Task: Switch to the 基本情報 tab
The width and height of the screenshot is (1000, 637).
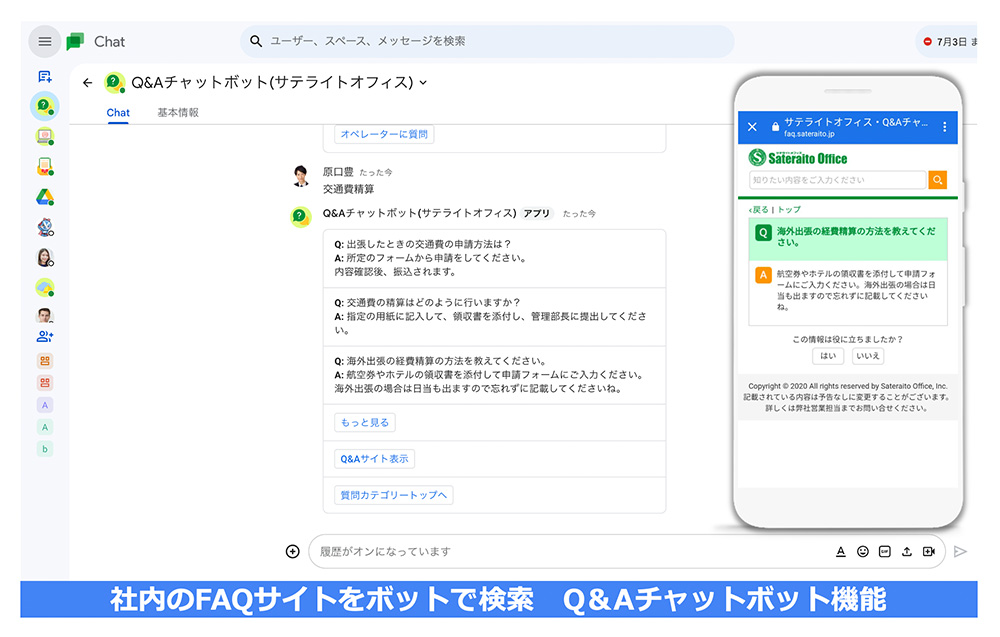Action: click(178, 113)
